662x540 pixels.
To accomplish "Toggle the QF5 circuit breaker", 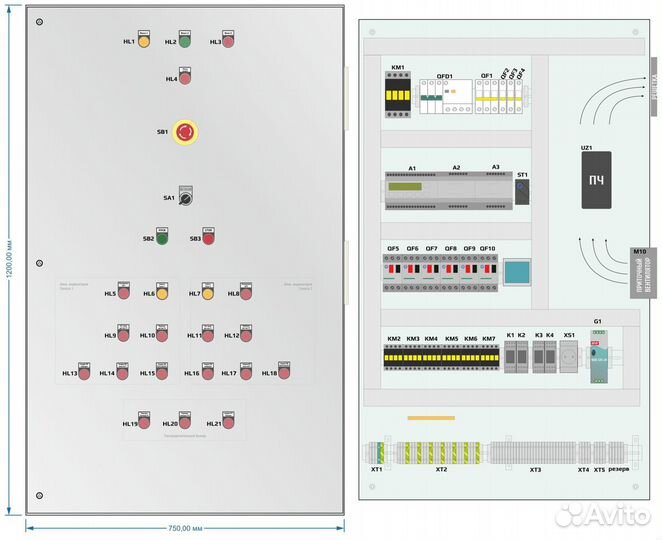I will click(x=393, y=271).
